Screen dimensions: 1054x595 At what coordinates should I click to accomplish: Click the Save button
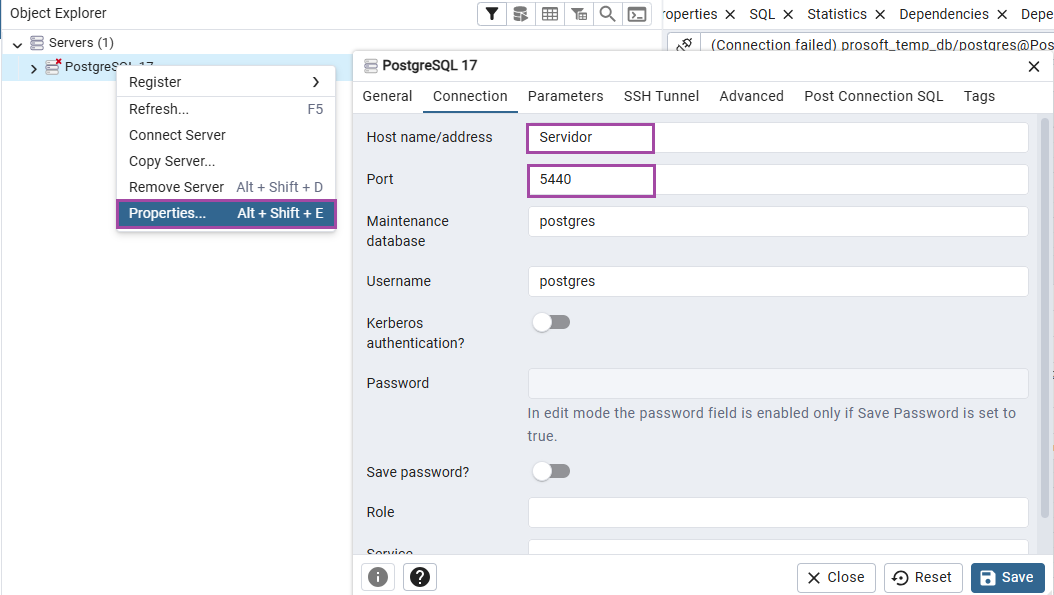(x=1008, y=578)
